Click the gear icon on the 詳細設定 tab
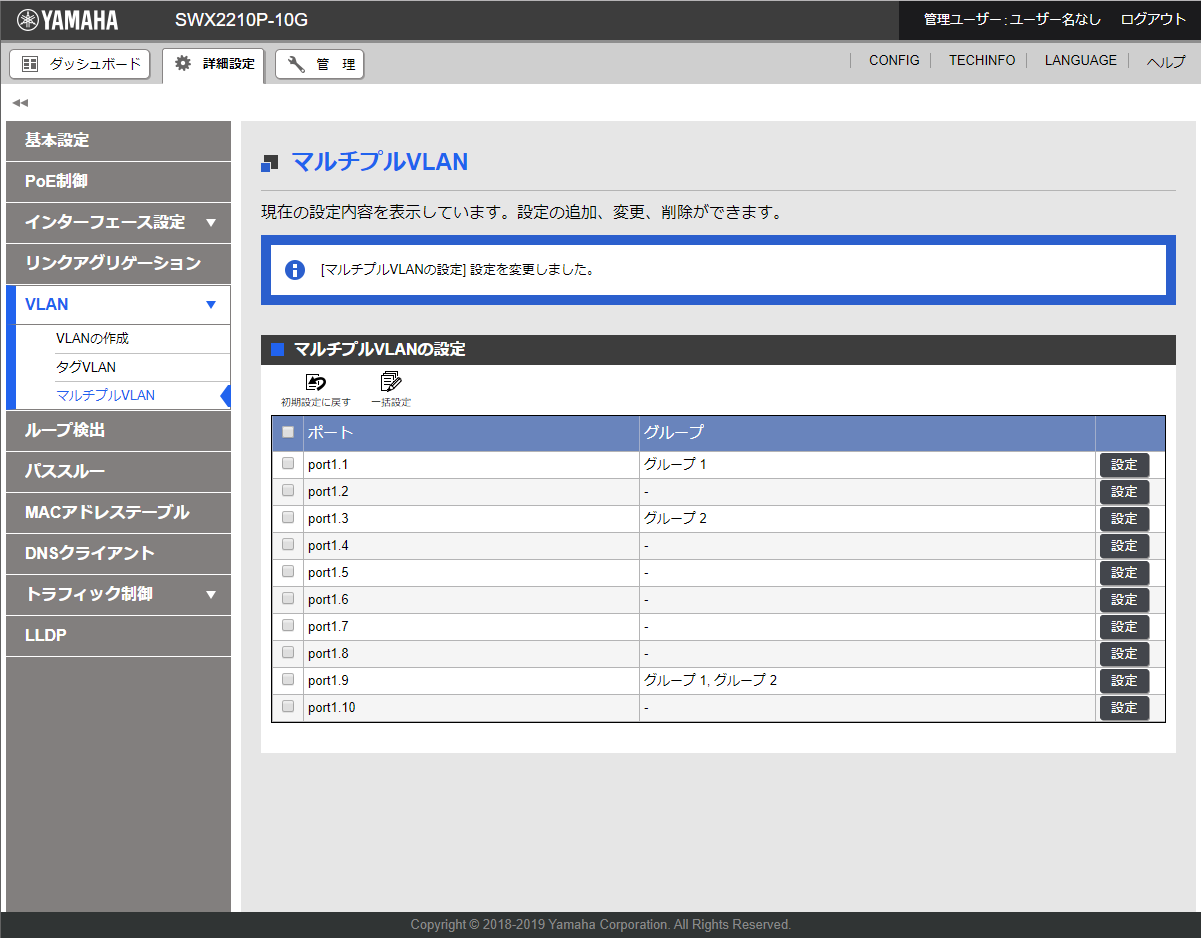The height and width of the screenshot is (938, 1201). point(181,62)
